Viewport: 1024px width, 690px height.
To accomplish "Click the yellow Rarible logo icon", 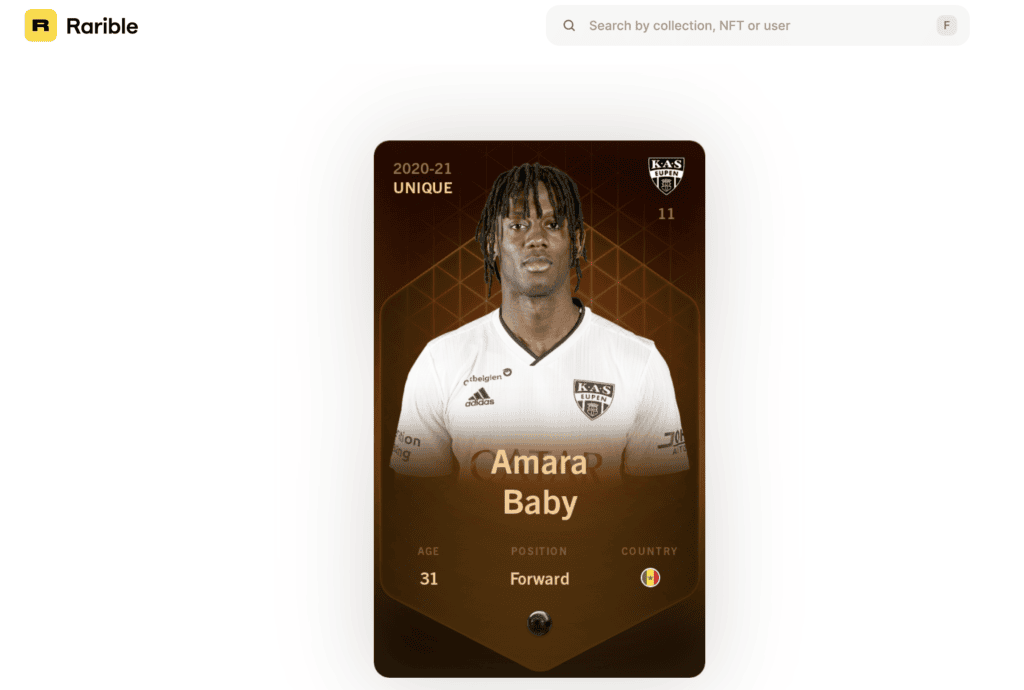I will [40, 25].
